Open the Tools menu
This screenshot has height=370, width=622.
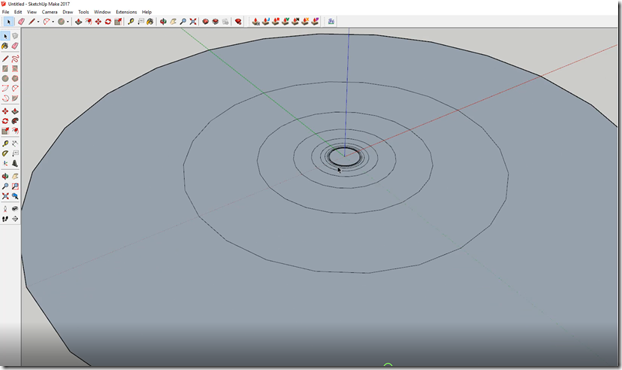pyautogui.click(x=84, y=12)
